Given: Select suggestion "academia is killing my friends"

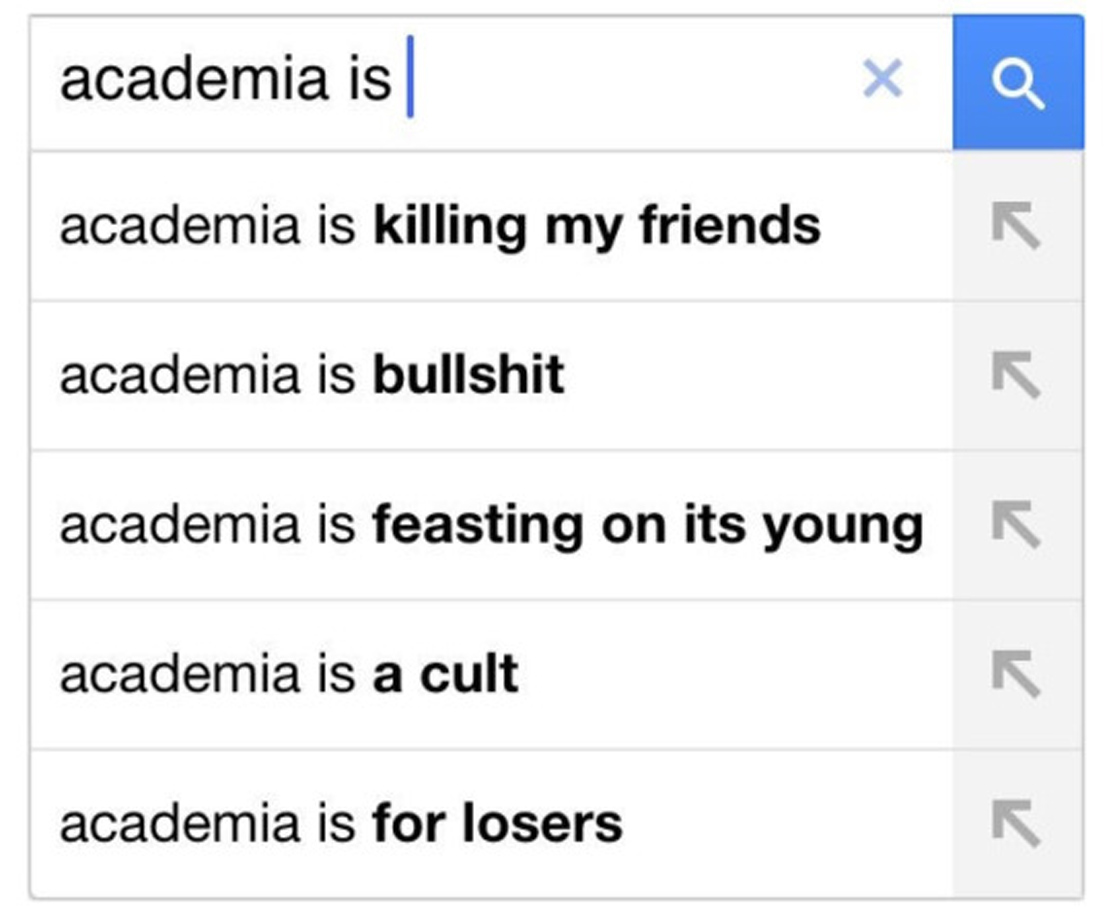Looking at the screenshot, I should [440, 226].
